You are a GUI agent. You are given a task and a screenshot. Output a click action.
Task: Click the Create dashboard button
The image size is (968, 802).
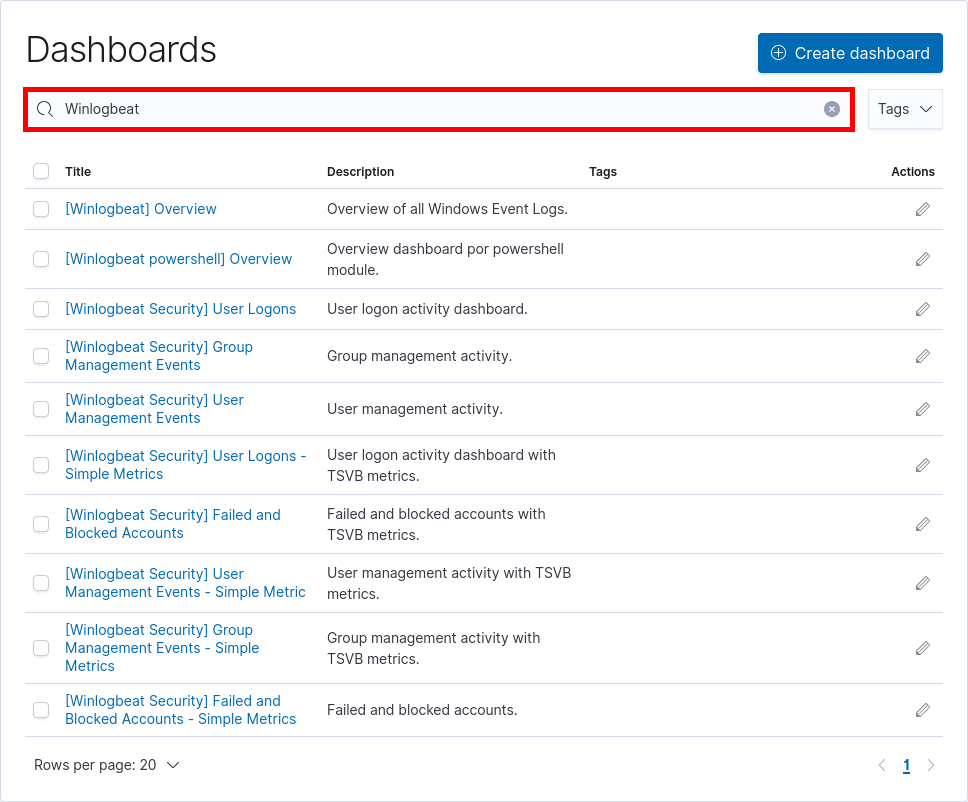(850, 53)
